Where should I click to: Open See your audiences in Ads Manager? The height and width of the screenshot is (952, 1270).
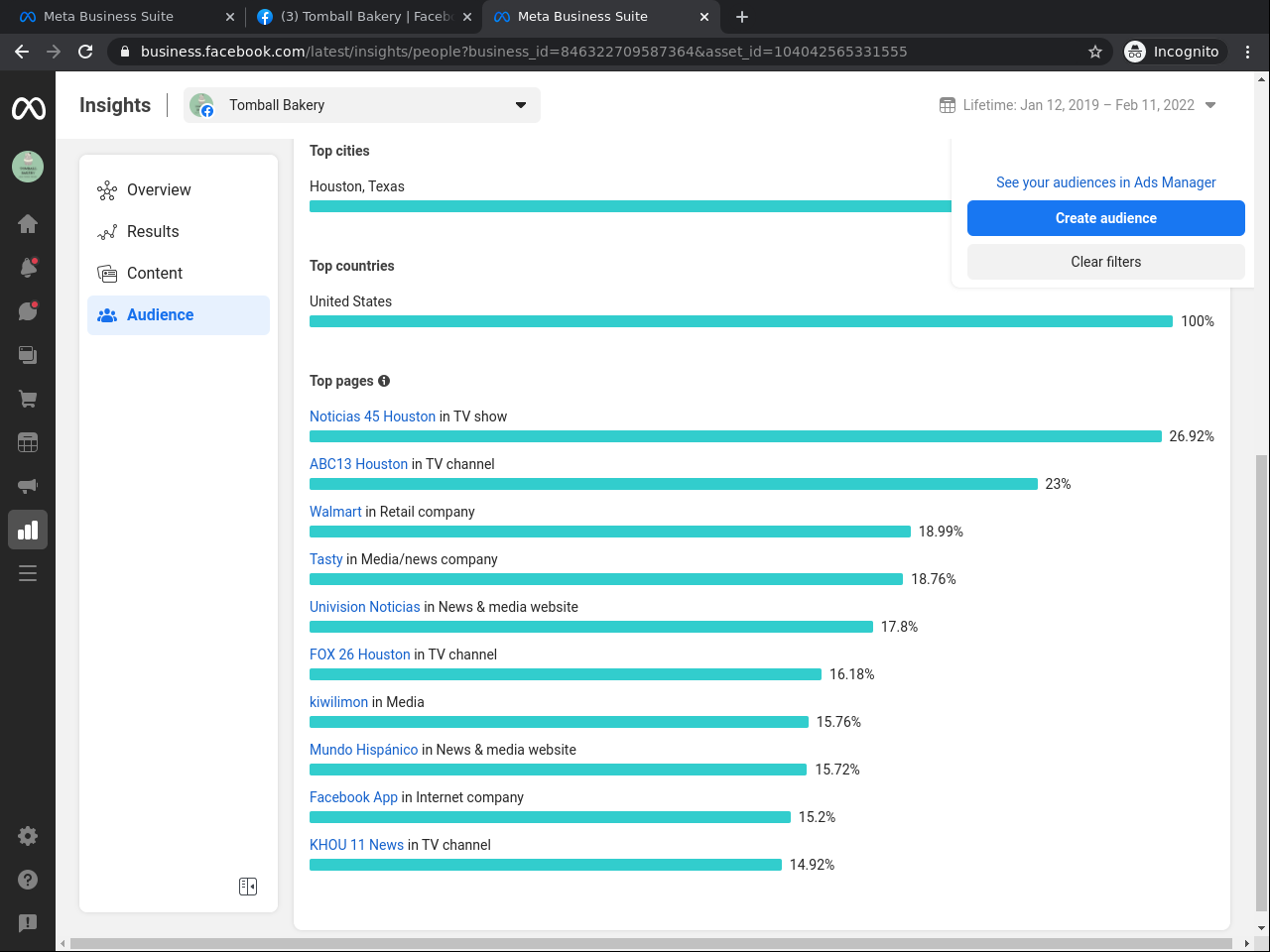tap(1106, 182)
